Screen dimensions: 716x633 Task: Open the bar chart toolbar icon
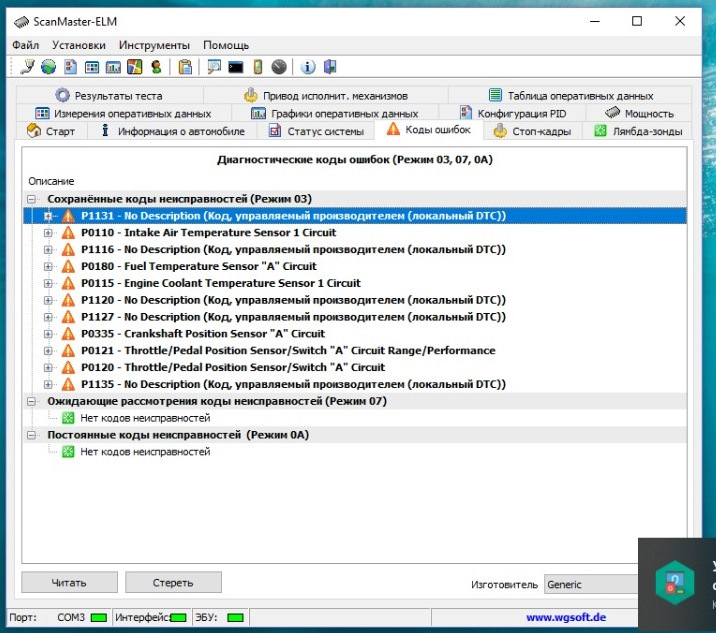tap(113, 67)
